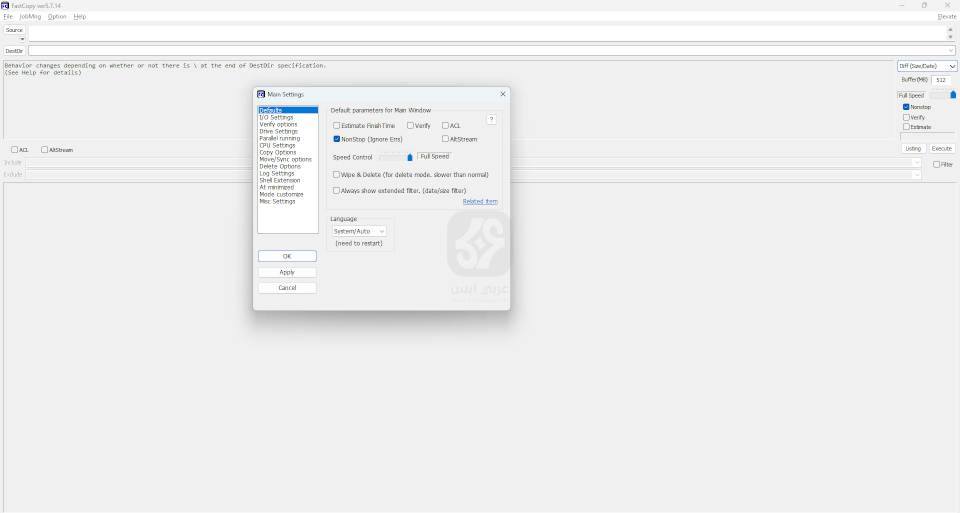Open the Diff (Size/Date) mode dropdown

pyautogui.click(x=927, y=66)
